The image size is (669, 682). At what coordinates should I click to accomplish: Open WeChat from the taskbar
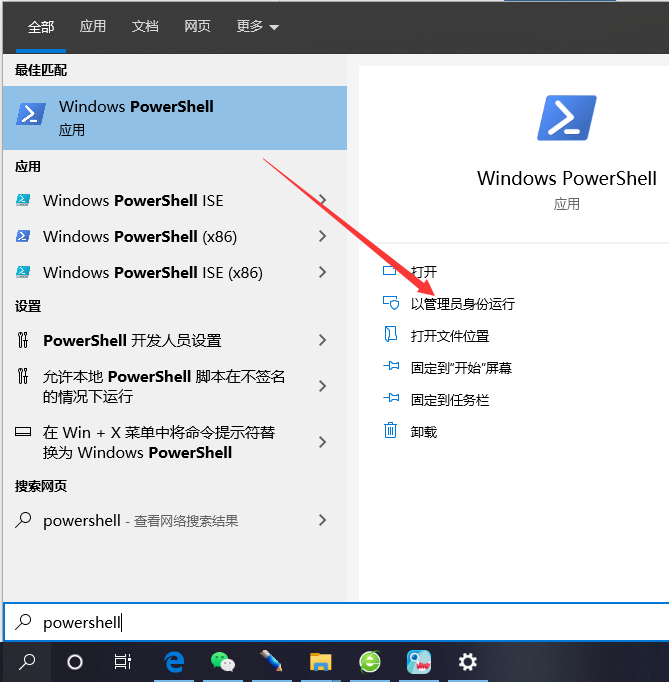coord(223,662)
